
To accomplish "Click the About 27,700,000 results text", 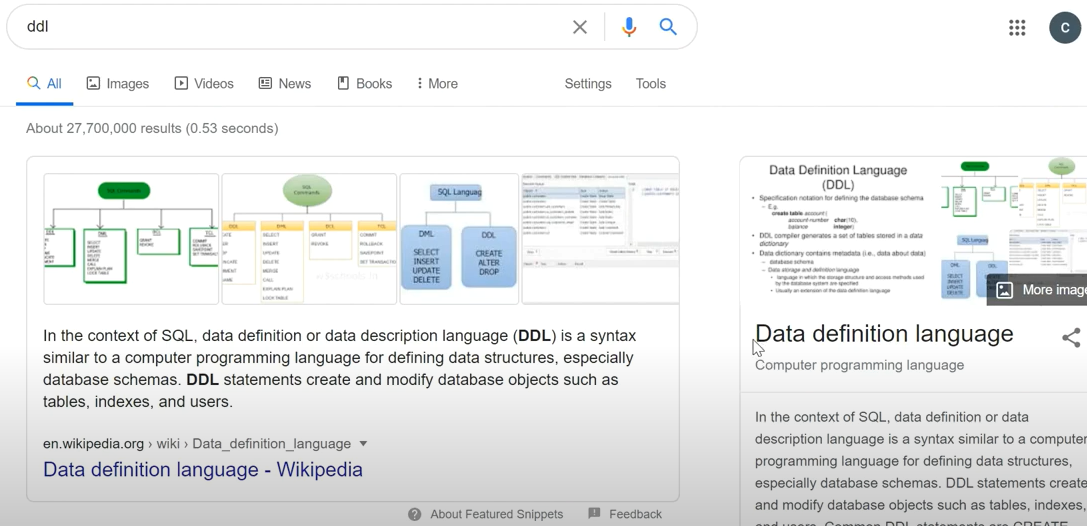I will point(152,128).
